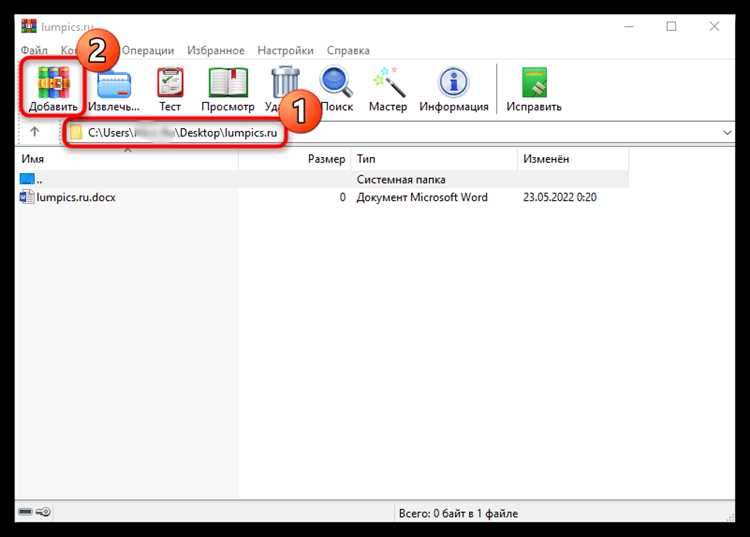Open the Настройки menu
Image resolution: width=750 pixels, height=537 pixels.
coord(286,50)
